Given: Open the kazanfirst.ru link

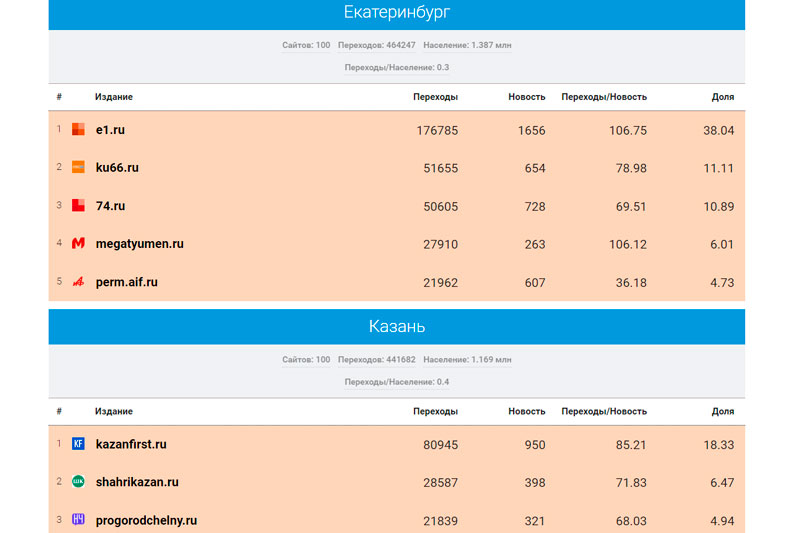Looking at the screenshot, I should point(131,444).
